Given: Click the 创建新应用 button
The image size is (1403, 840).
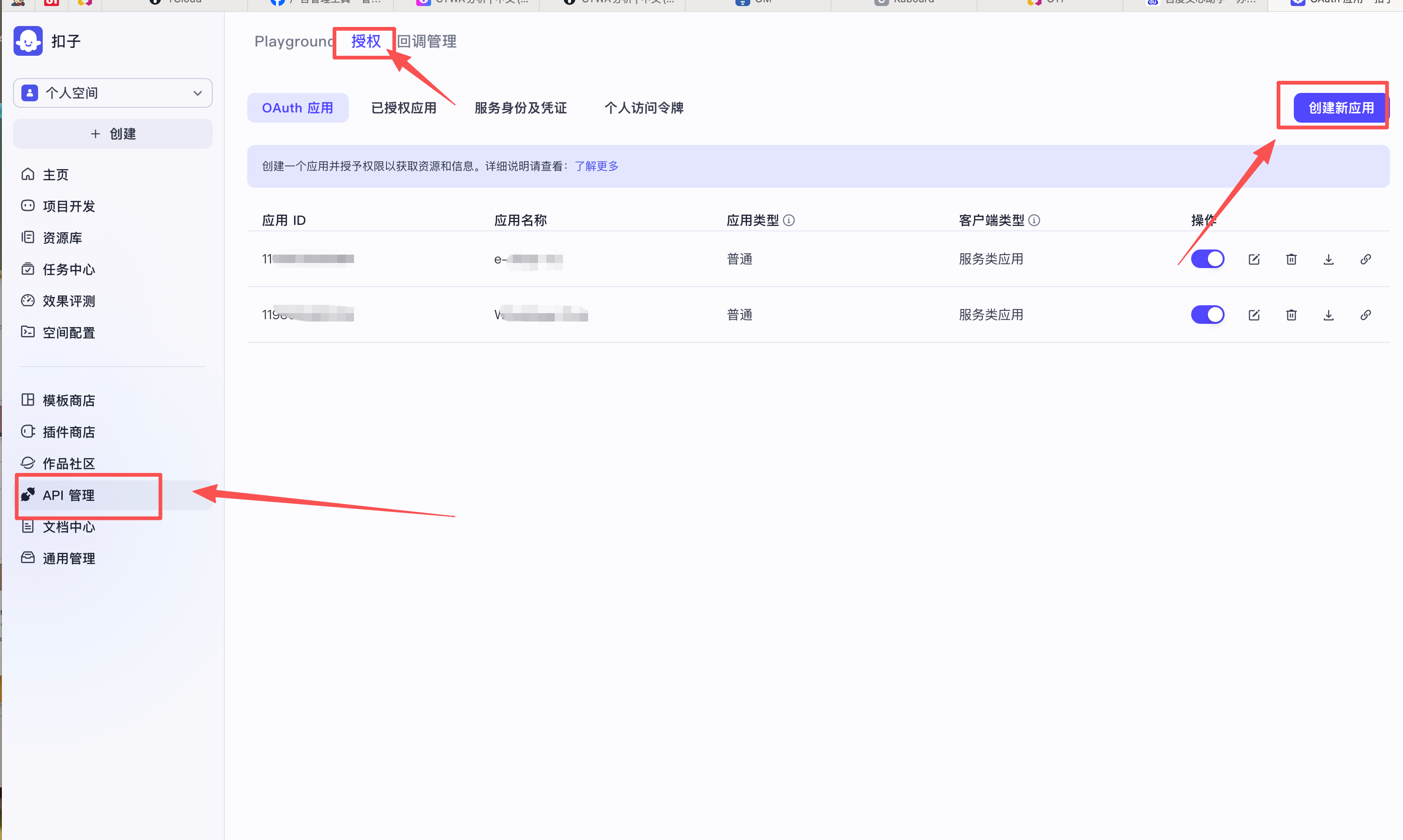Looking at the screenshot, I should [x=1340, y=108].
